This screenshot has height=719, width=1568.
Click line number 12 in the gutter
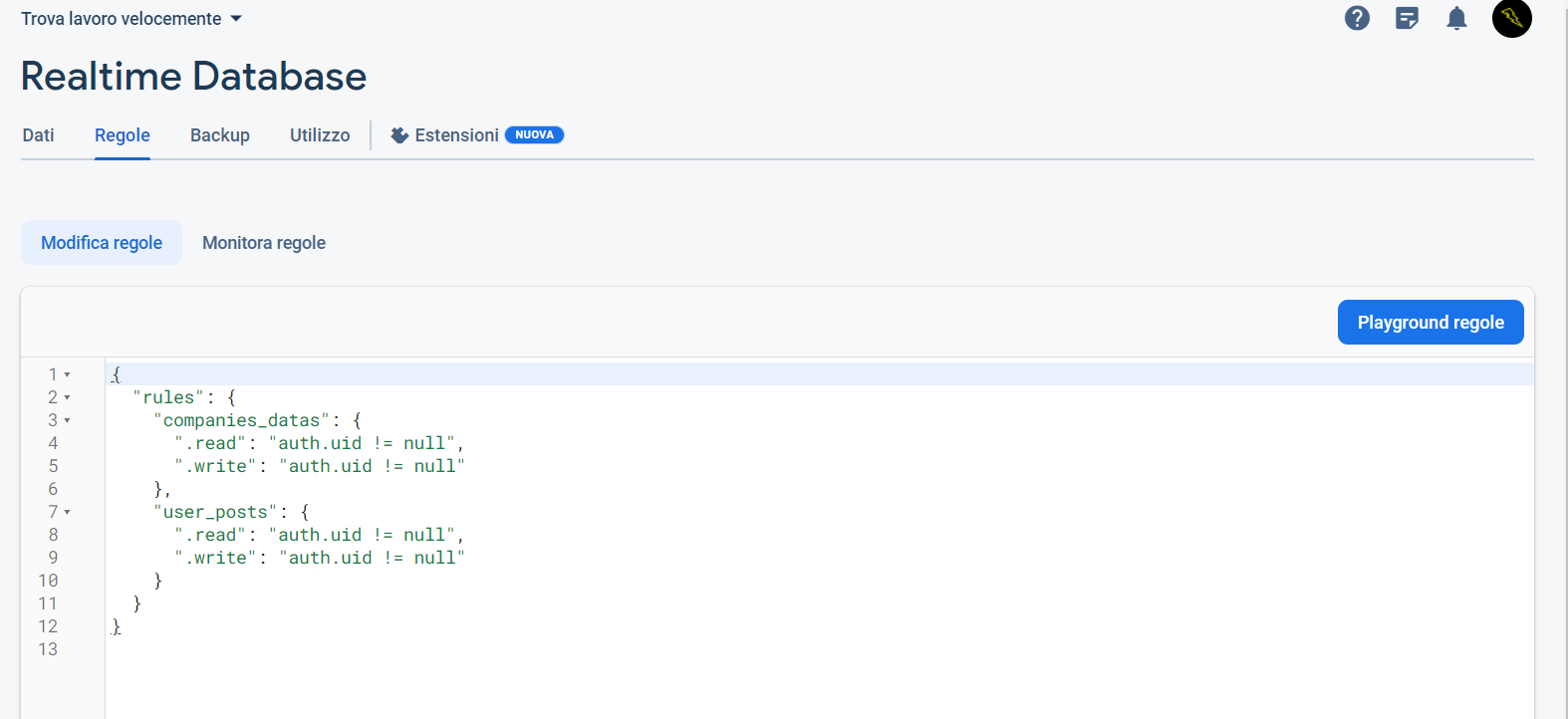48,626
